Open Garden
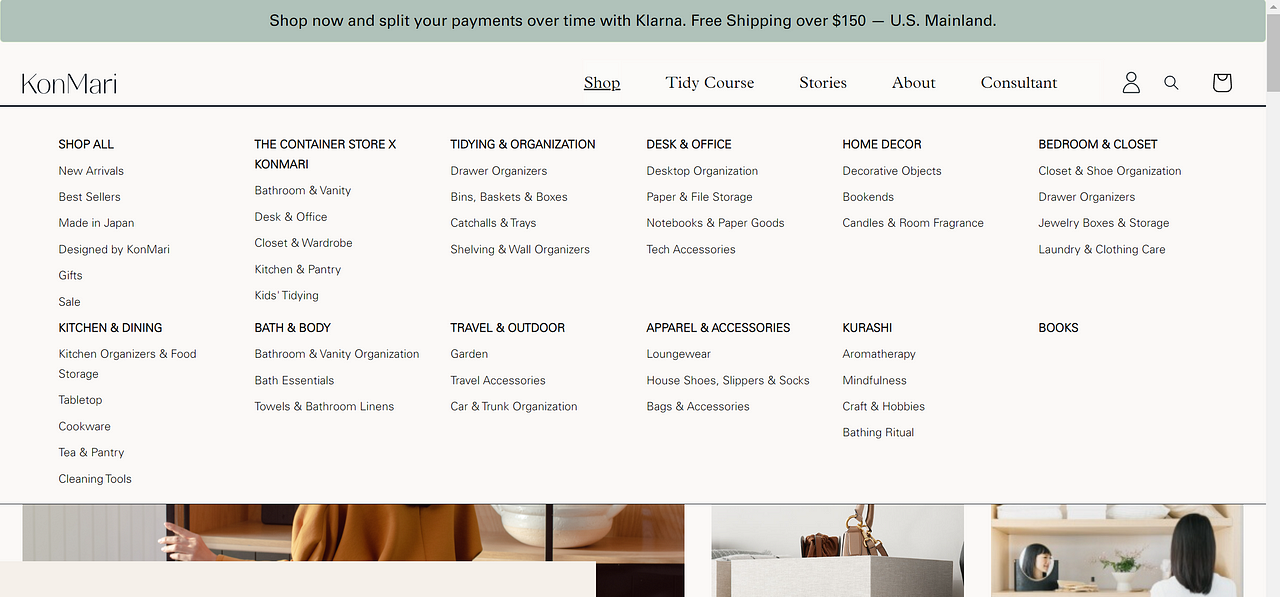 point(469,354)
